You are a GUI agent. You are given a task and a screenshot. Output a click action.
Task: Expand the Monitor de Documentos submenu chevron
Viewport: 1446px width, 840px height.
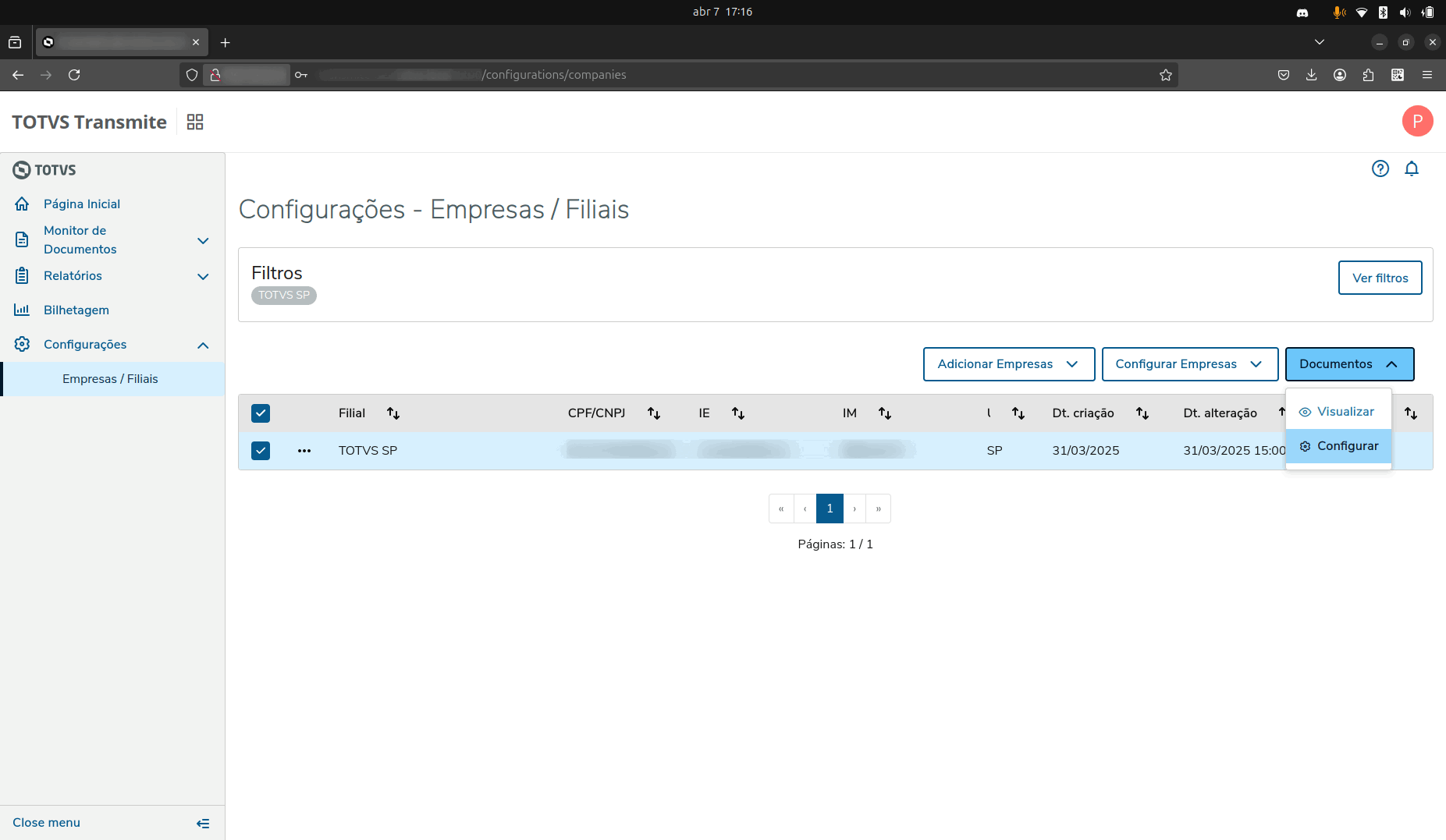(203, 240)
